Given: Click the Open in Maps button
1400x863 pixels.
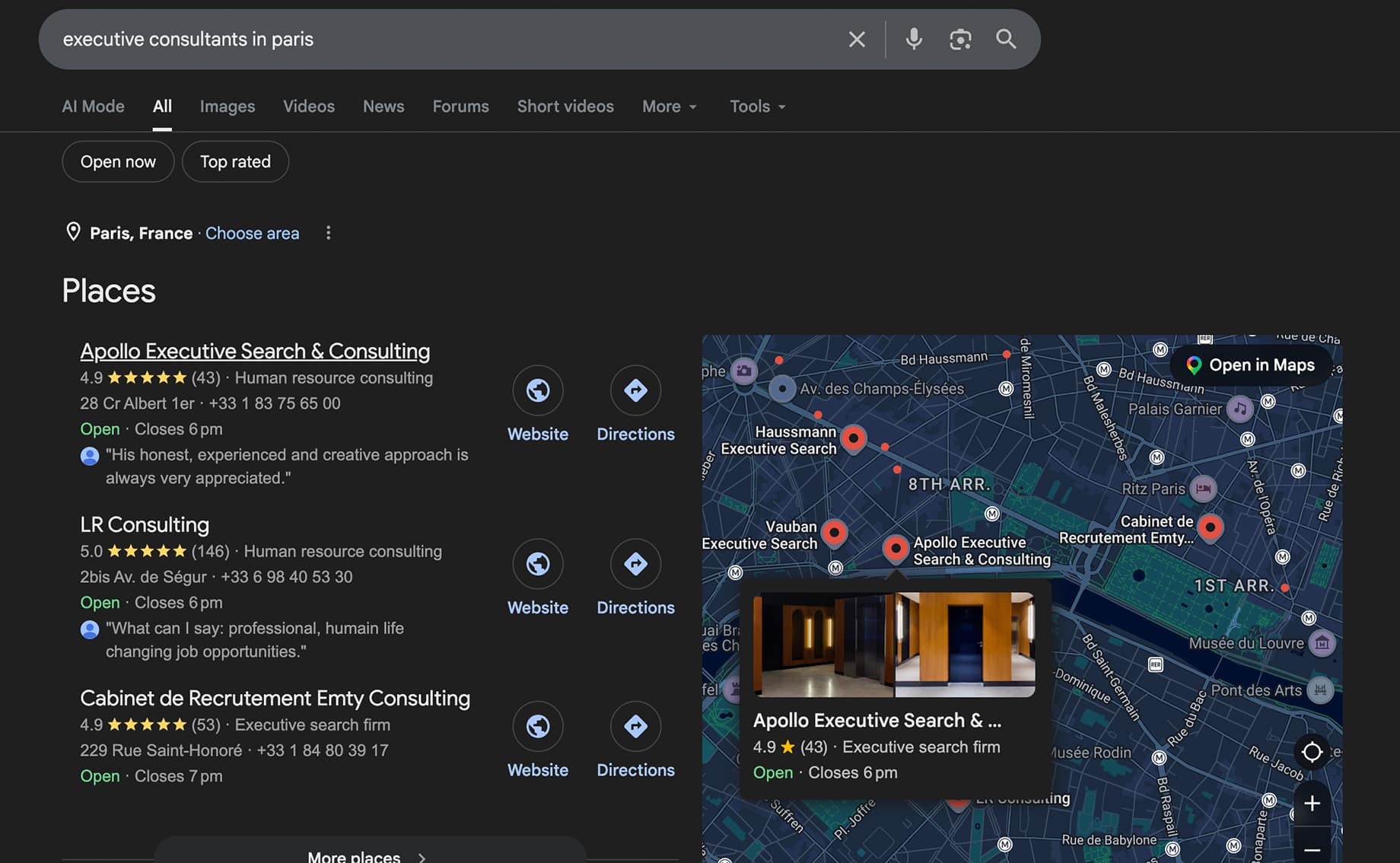Looking at the screenshot, I should pos(1251,365).
